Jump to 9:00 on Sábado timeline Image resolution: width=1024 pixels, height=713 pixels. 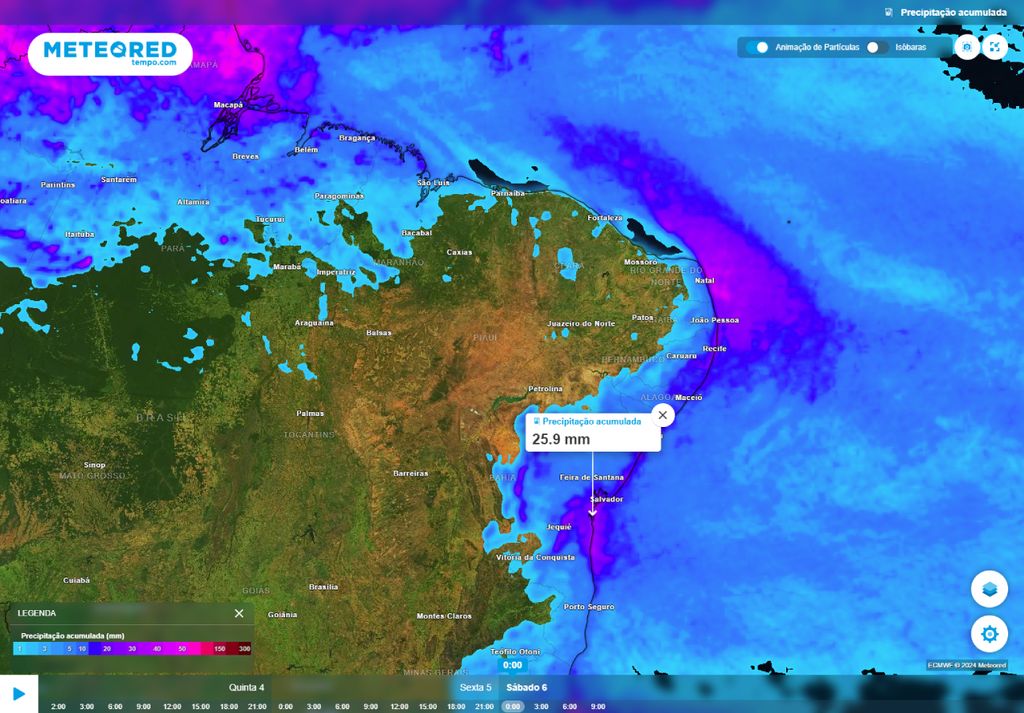click(x=598, y=706)
